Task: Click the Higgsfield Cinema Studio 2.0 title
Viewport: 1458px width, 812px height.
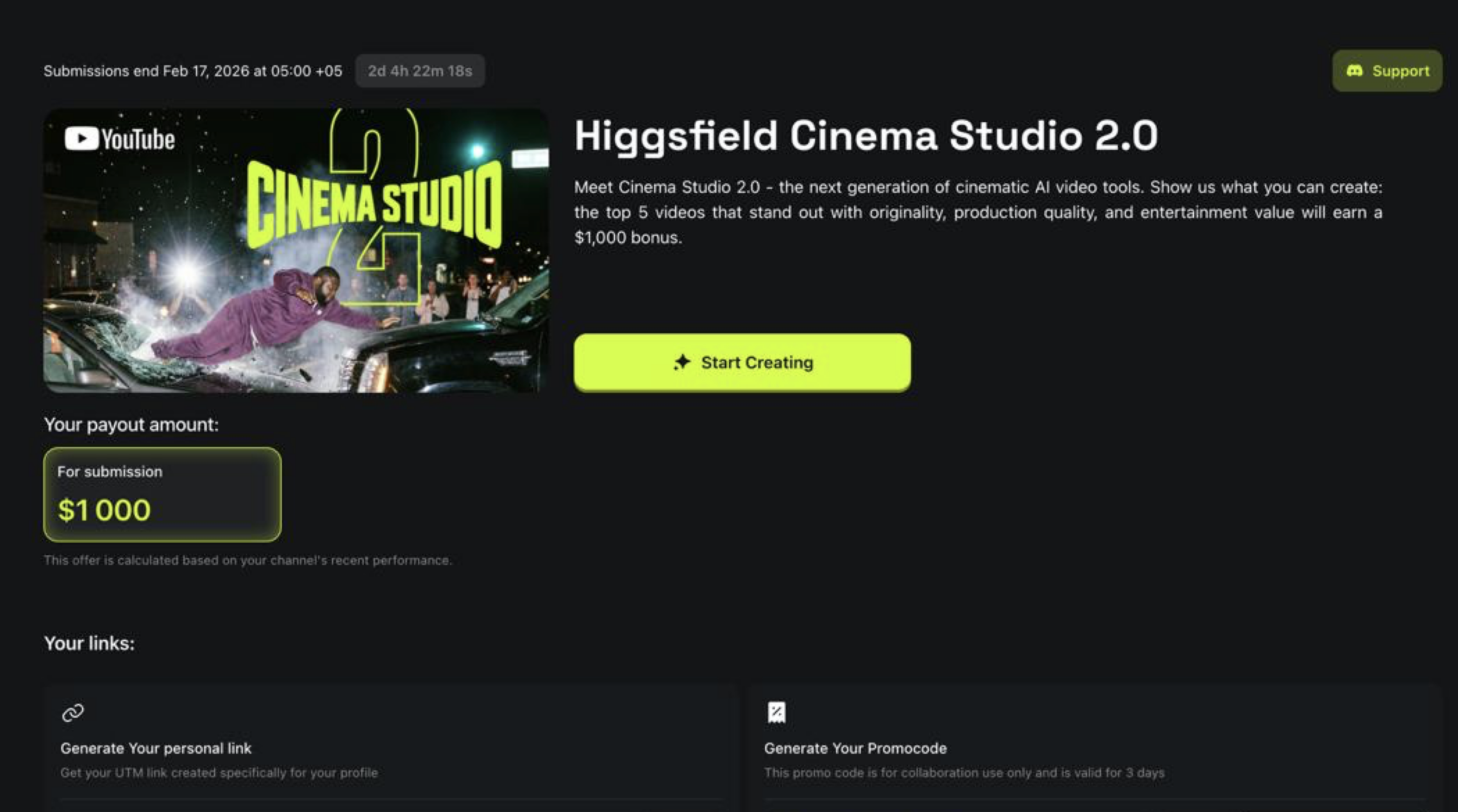Action: pyautogui.click(x=866, y=136)
